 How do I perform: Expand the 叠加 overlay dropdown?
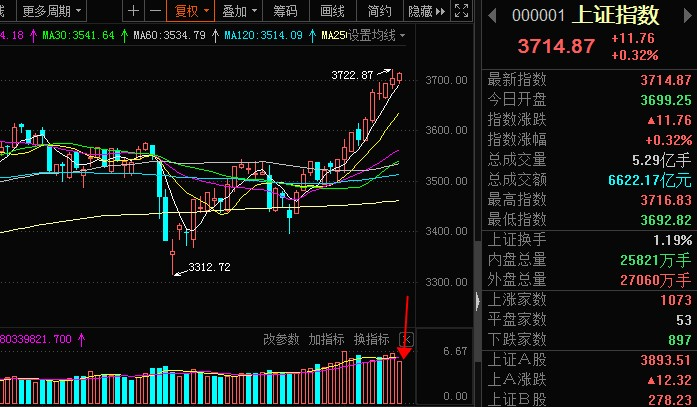tap(240, 11)
